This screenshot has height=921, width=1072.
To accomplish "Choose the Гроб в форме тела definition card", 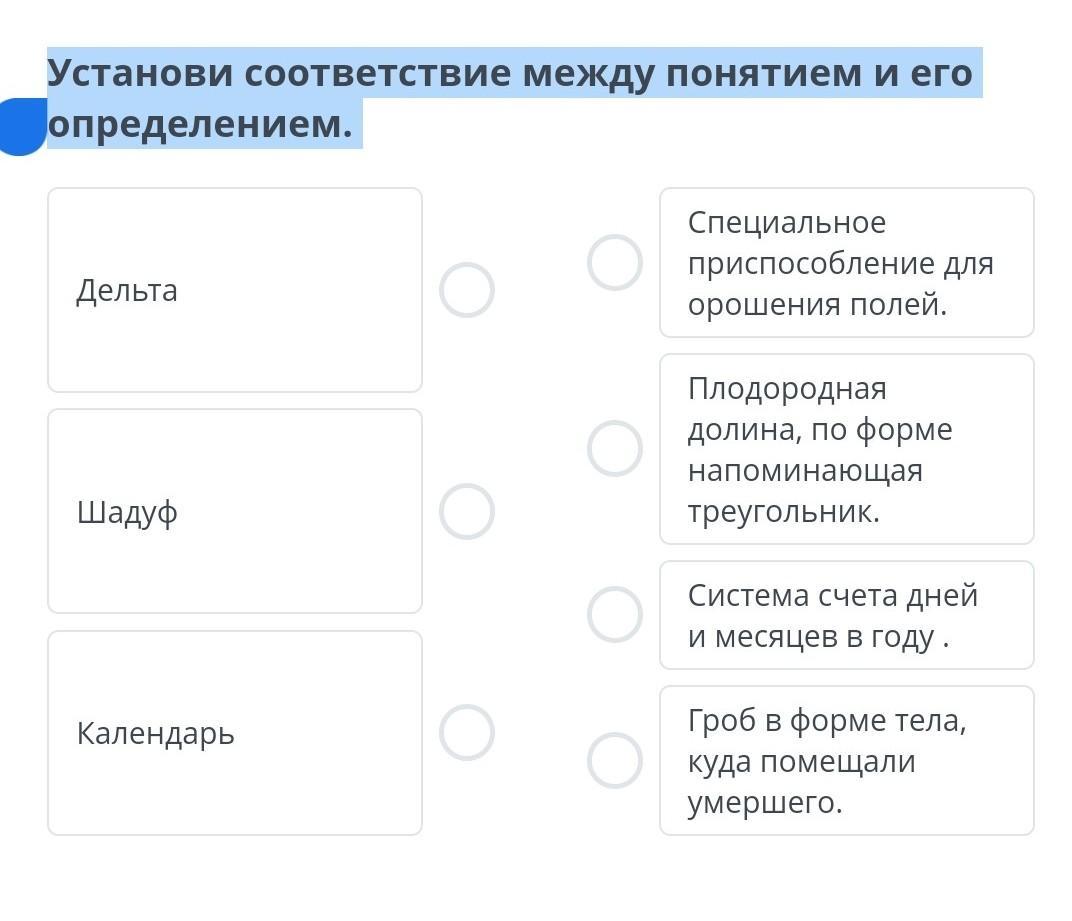I will pyautogui.click(x=846, y=761).
